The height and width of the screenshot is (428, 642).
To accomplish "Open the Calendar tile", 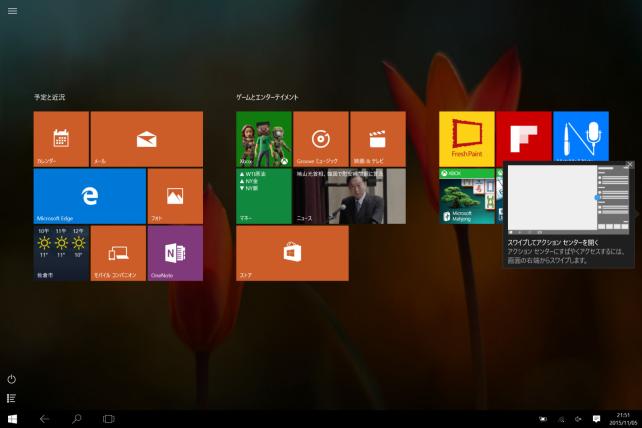I will click(61, 138).
